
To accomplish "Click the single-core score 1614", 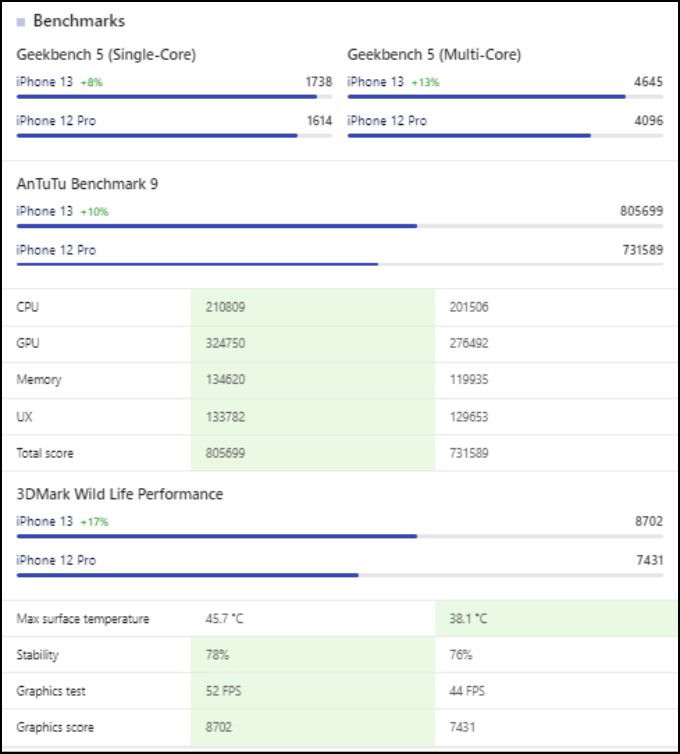I will (x=319, y=121).
